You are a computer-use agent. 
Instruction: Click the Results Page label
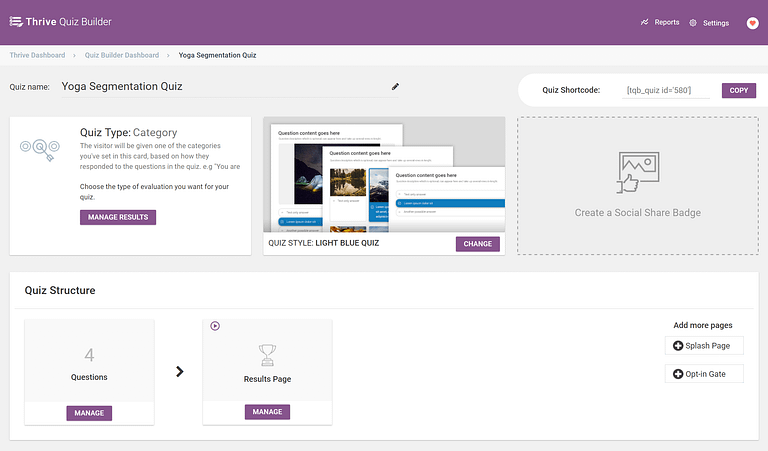(267, 379)
